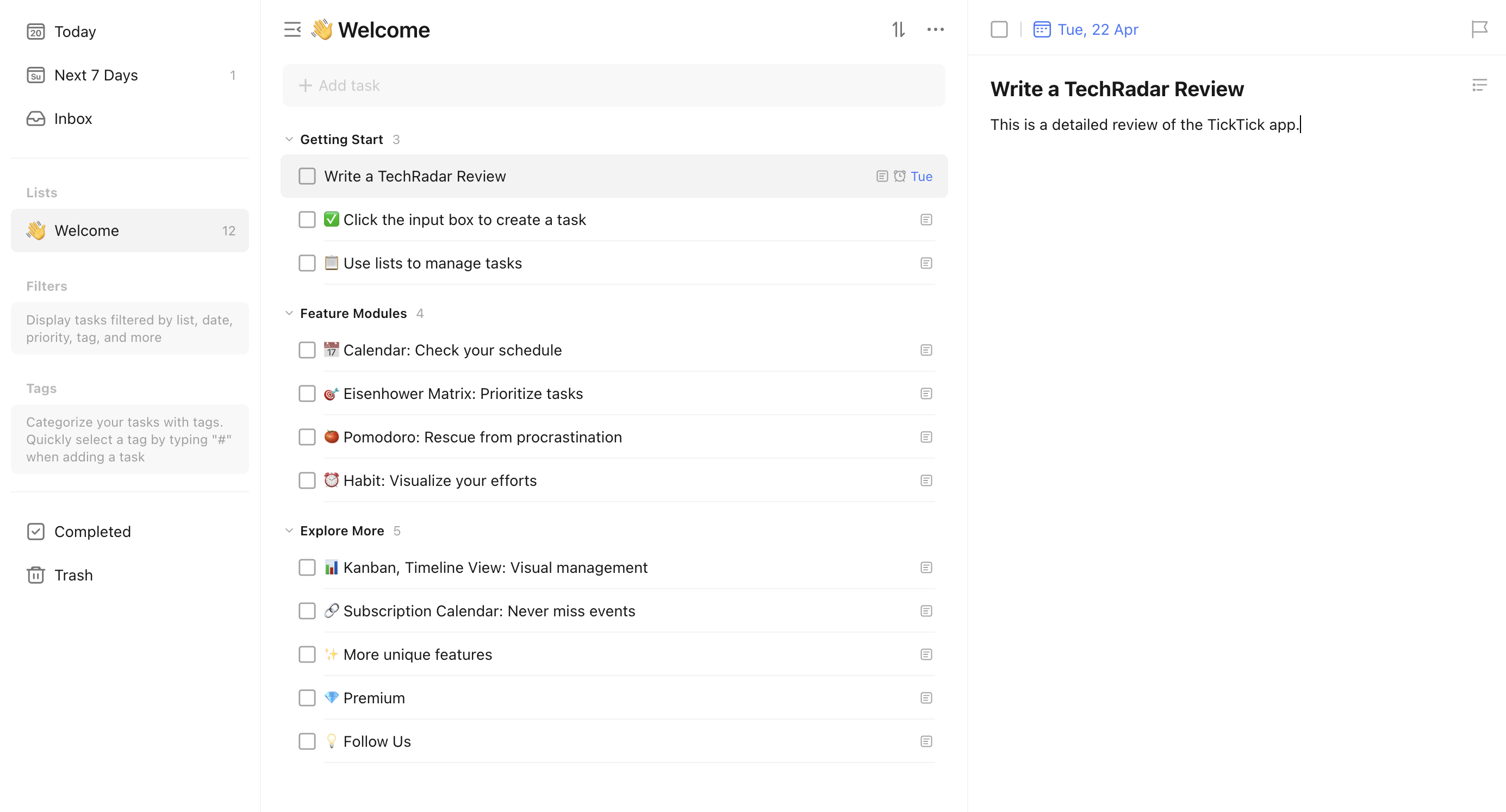Open the note icon for the Calendar task
1506x812 pixels.
pos(925,350)
